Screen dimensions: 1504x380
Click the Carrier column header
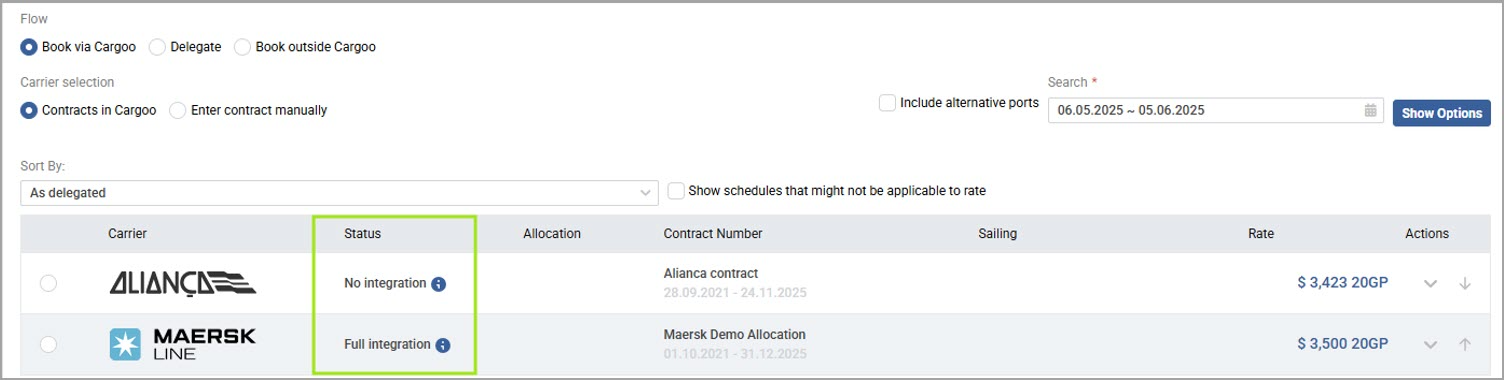tap(128, 234)
